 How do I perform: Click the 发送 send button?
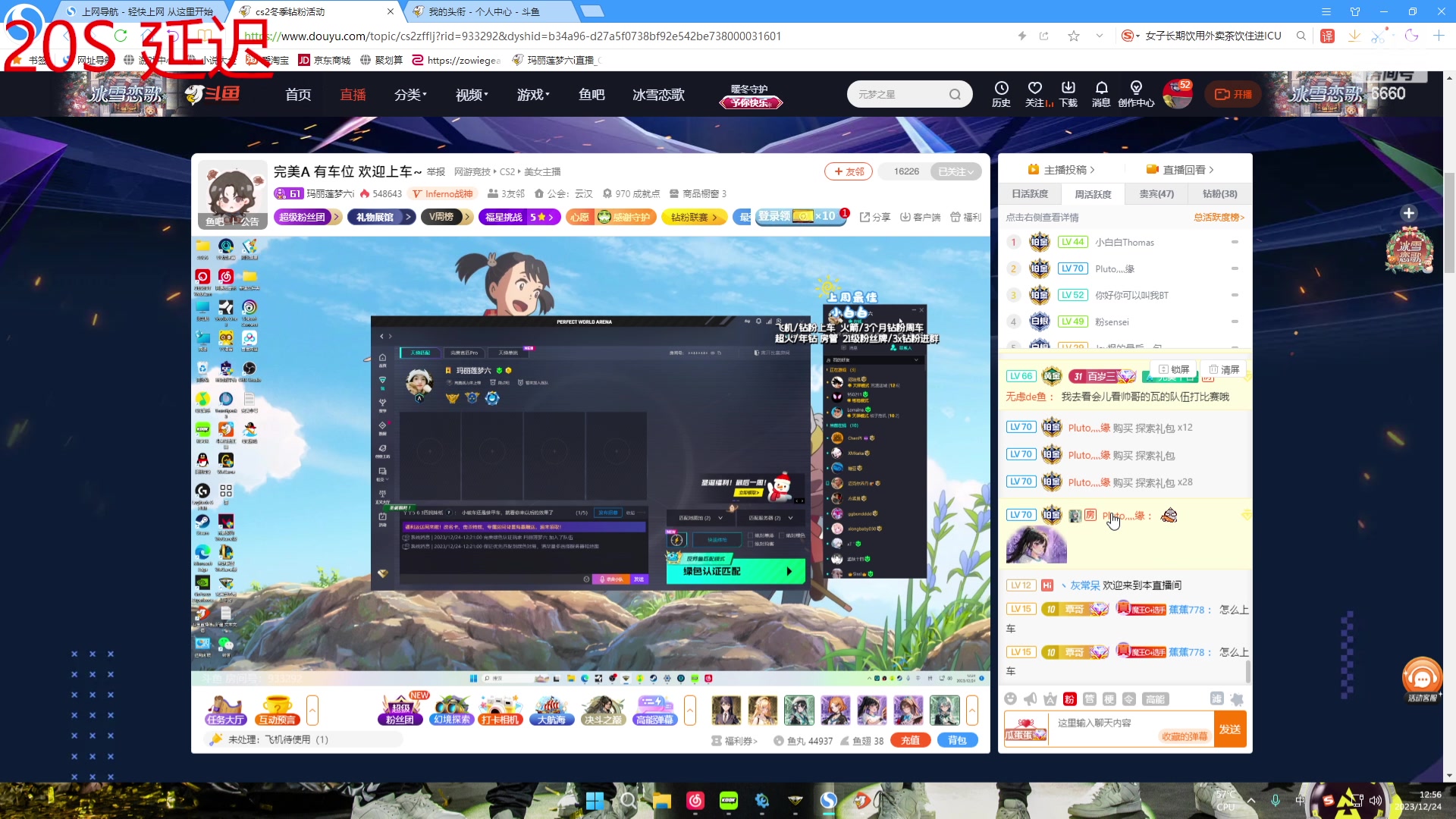click(1230, 730)
